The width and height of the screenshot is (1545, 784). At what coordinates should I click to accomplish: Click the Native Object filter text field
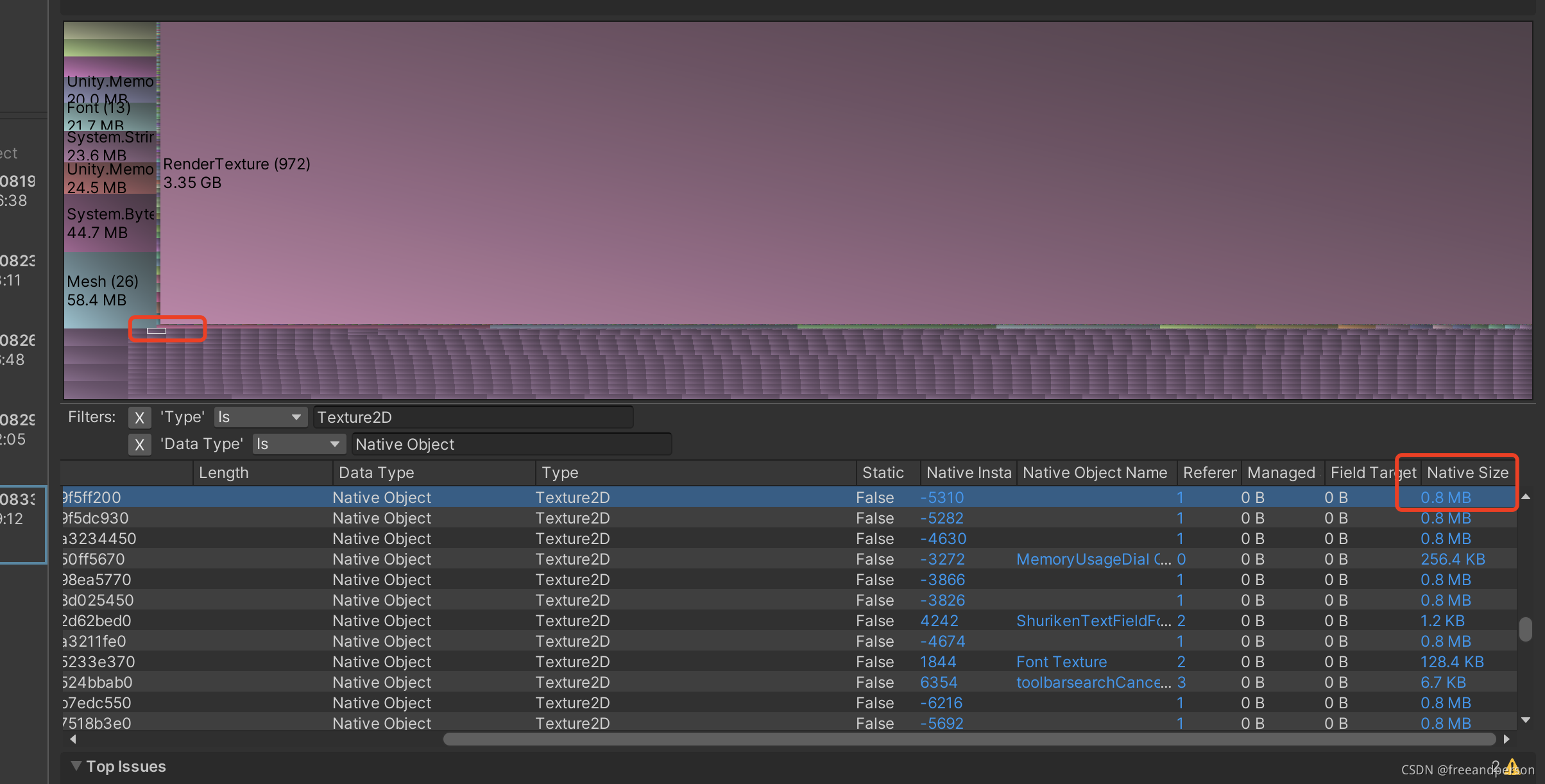[x=511, y=445]
